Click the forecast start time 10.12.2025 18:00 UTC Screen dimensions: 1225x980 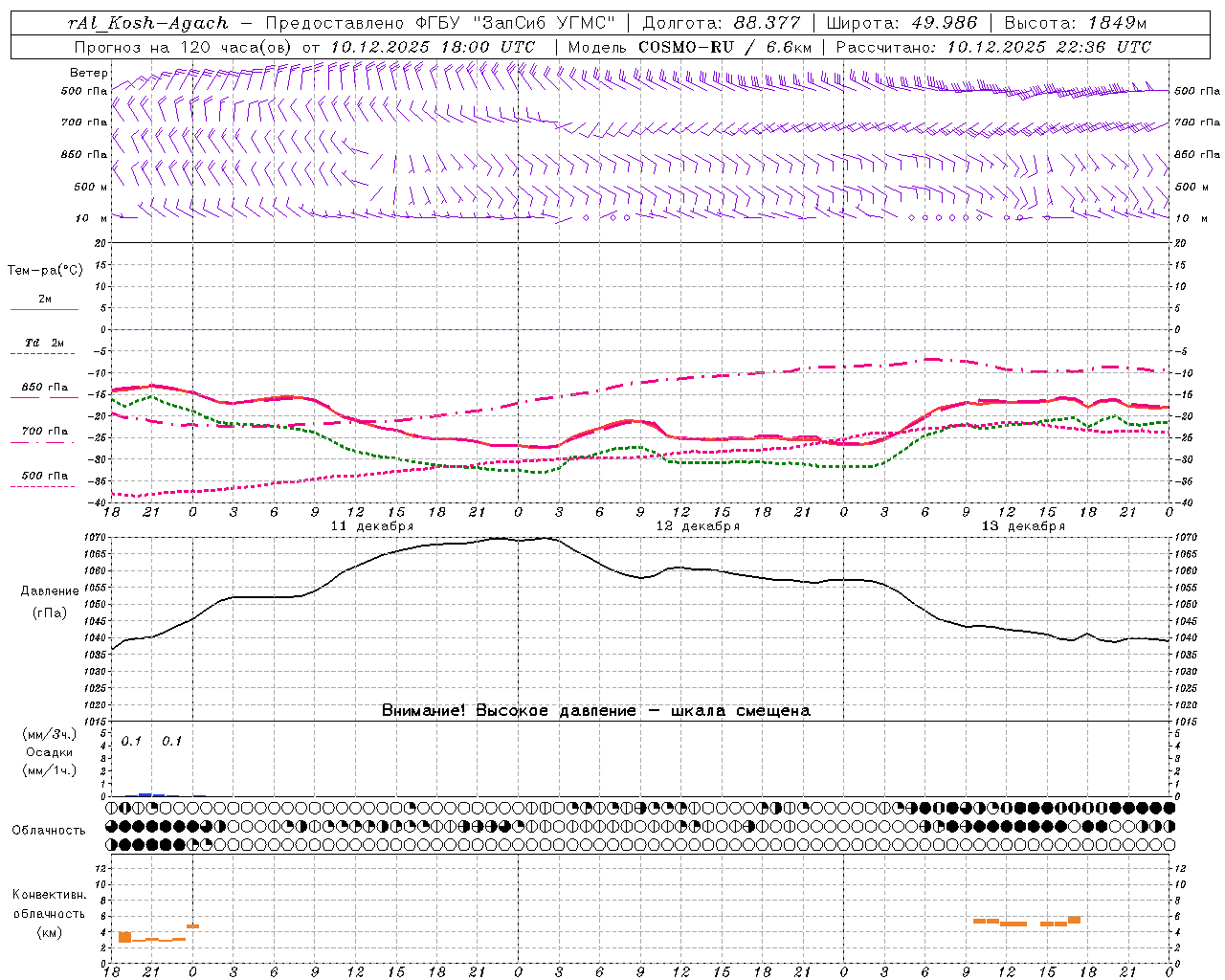433,47
